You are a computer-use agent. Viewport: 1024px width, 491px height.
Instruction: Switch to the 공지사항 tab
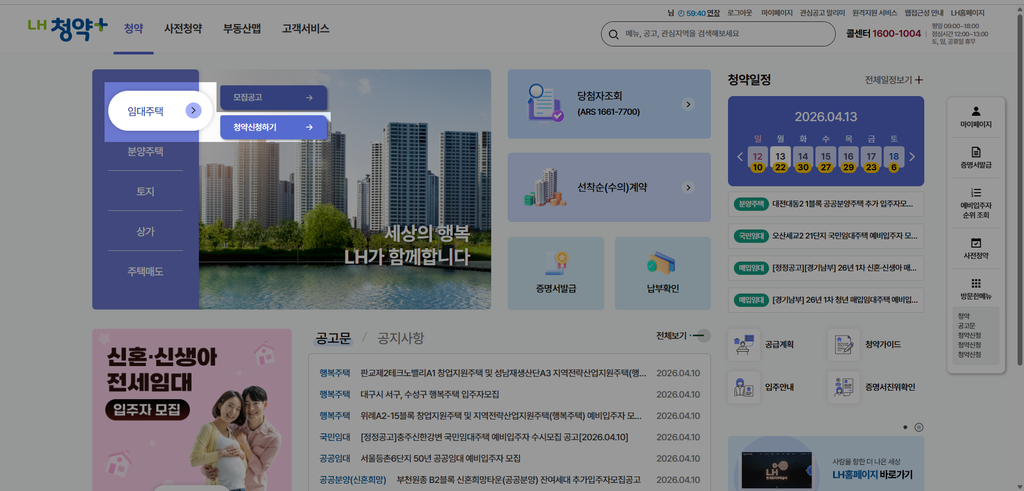[x=400, y=338]
